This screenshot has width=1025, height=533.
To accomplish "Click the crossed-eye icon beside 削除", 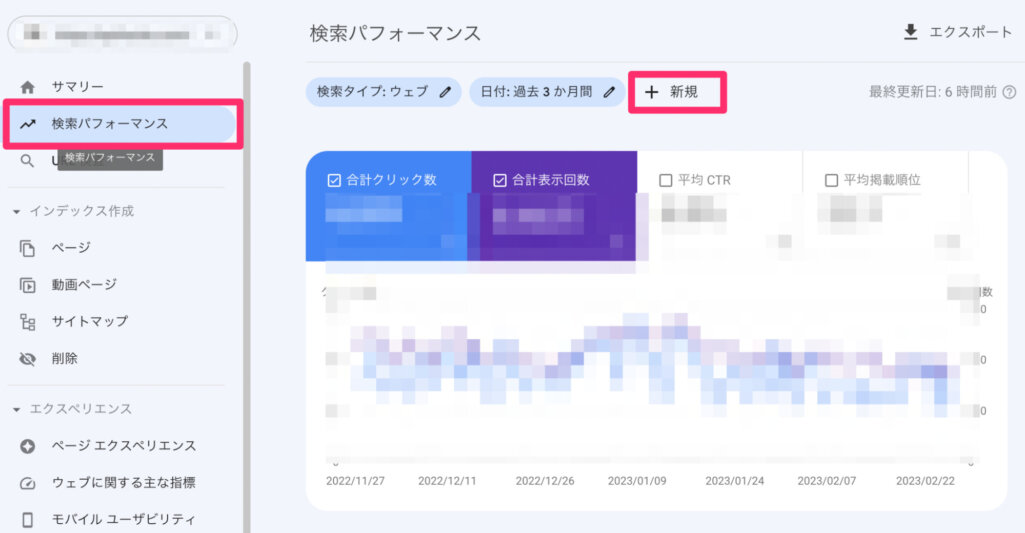I will click(27, 358).
